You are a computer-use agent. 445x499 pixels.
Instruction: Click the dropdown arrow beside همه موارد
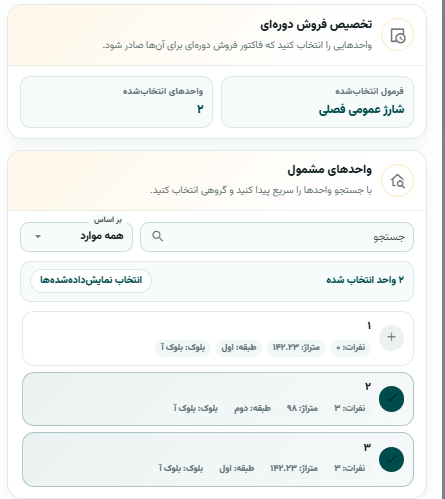click(x=38, y=237)
